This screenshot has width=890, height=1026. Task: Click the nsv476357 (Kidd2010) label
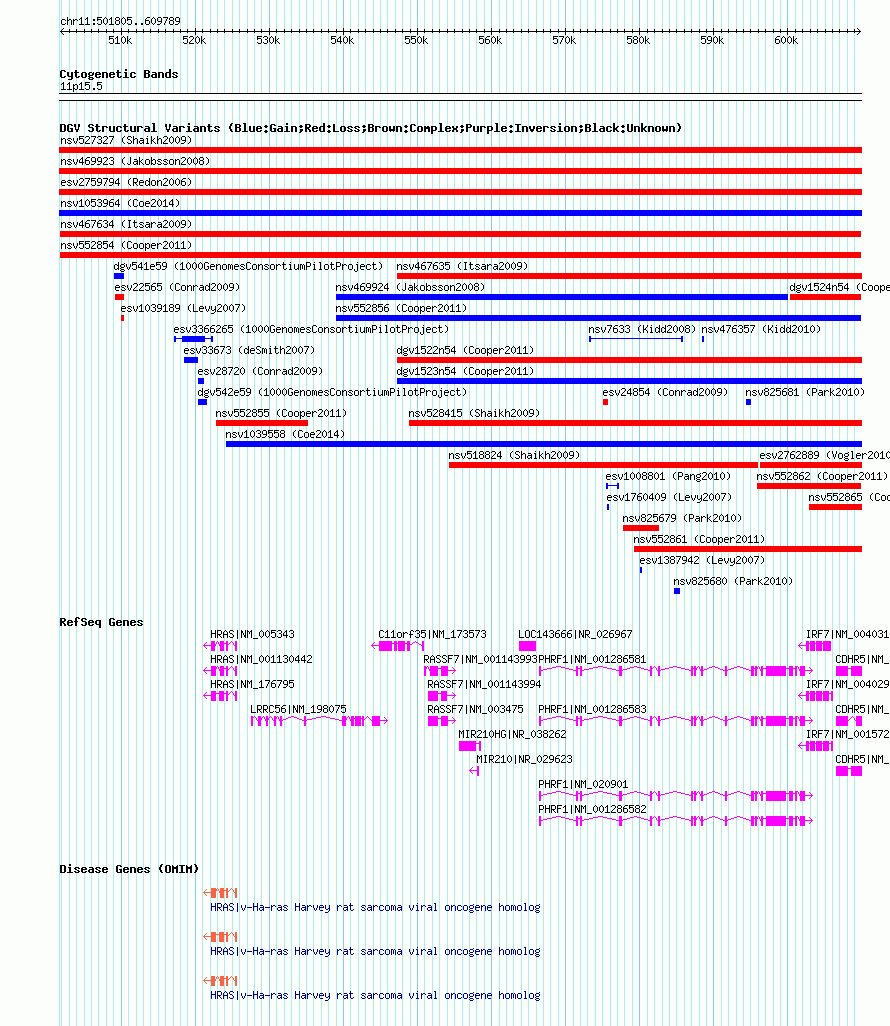tap(760, 329)
